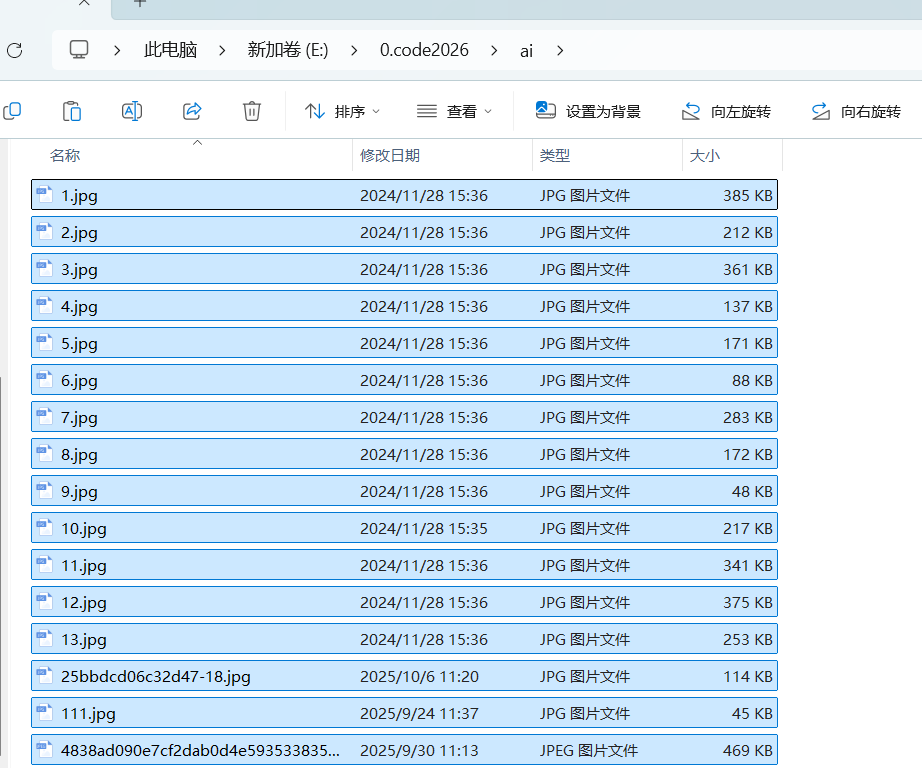Open 0.code2026 from the address bar
This screenshot has height=768, width=922.
tap(424, 49)
